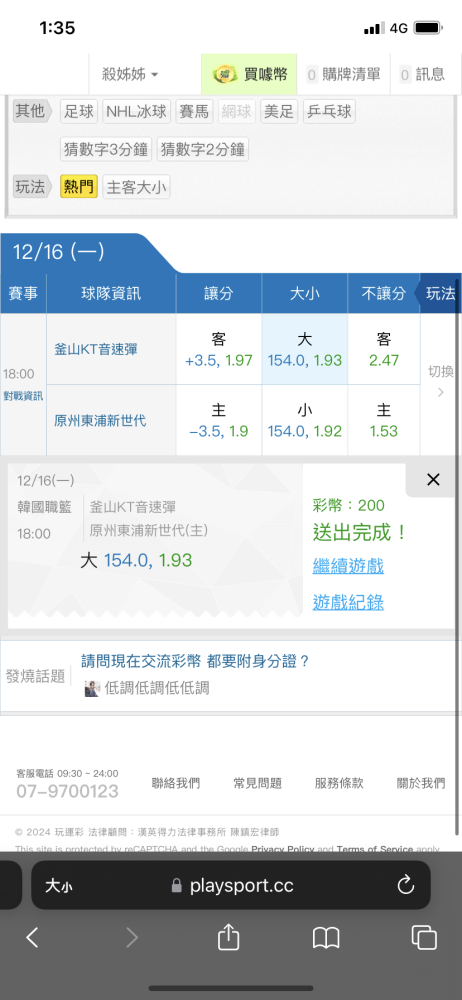Open 常見問題 footer link
This screenshot has width=462, height=1000.
pos(257,783)
